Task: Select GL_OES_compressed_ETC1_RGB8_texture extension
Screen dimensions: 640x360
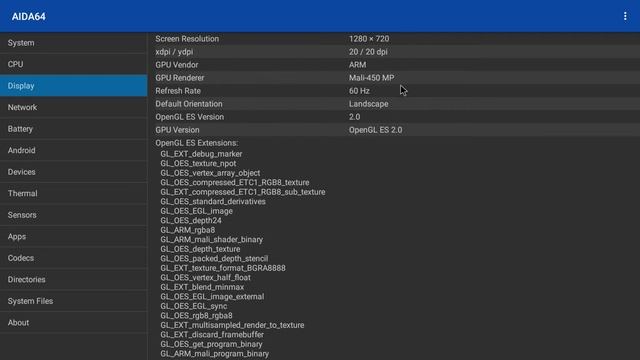Action: (x=235, y=182)
